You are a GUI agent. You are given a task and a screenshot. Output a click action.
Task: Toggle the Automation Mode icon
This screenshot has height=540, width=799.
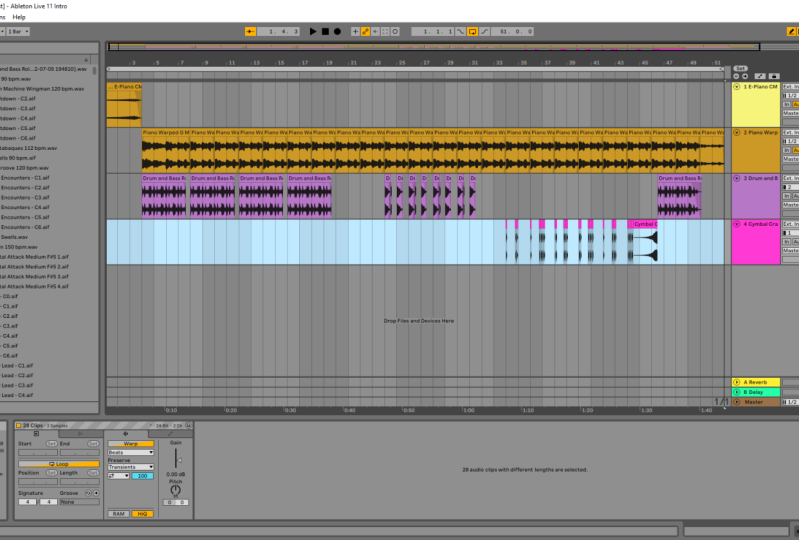(760, 76)
